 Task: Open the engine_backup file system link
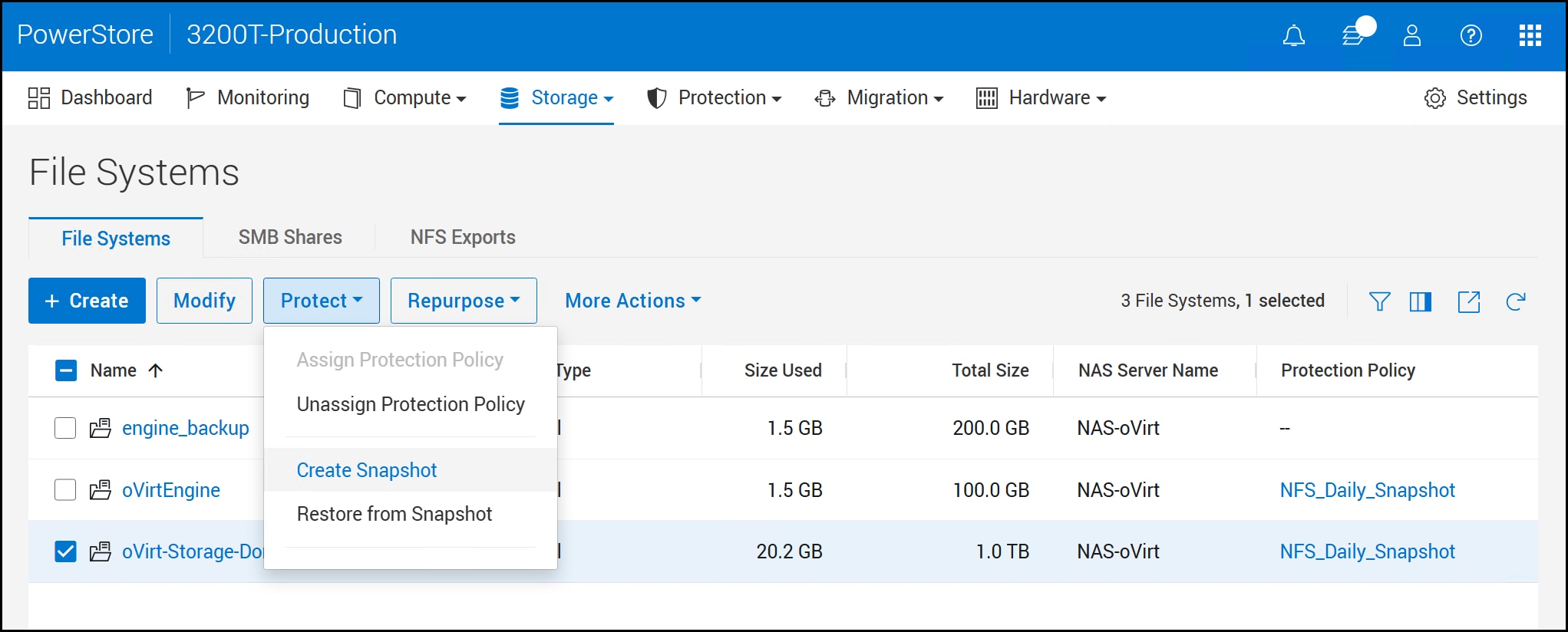pos(186,428)
